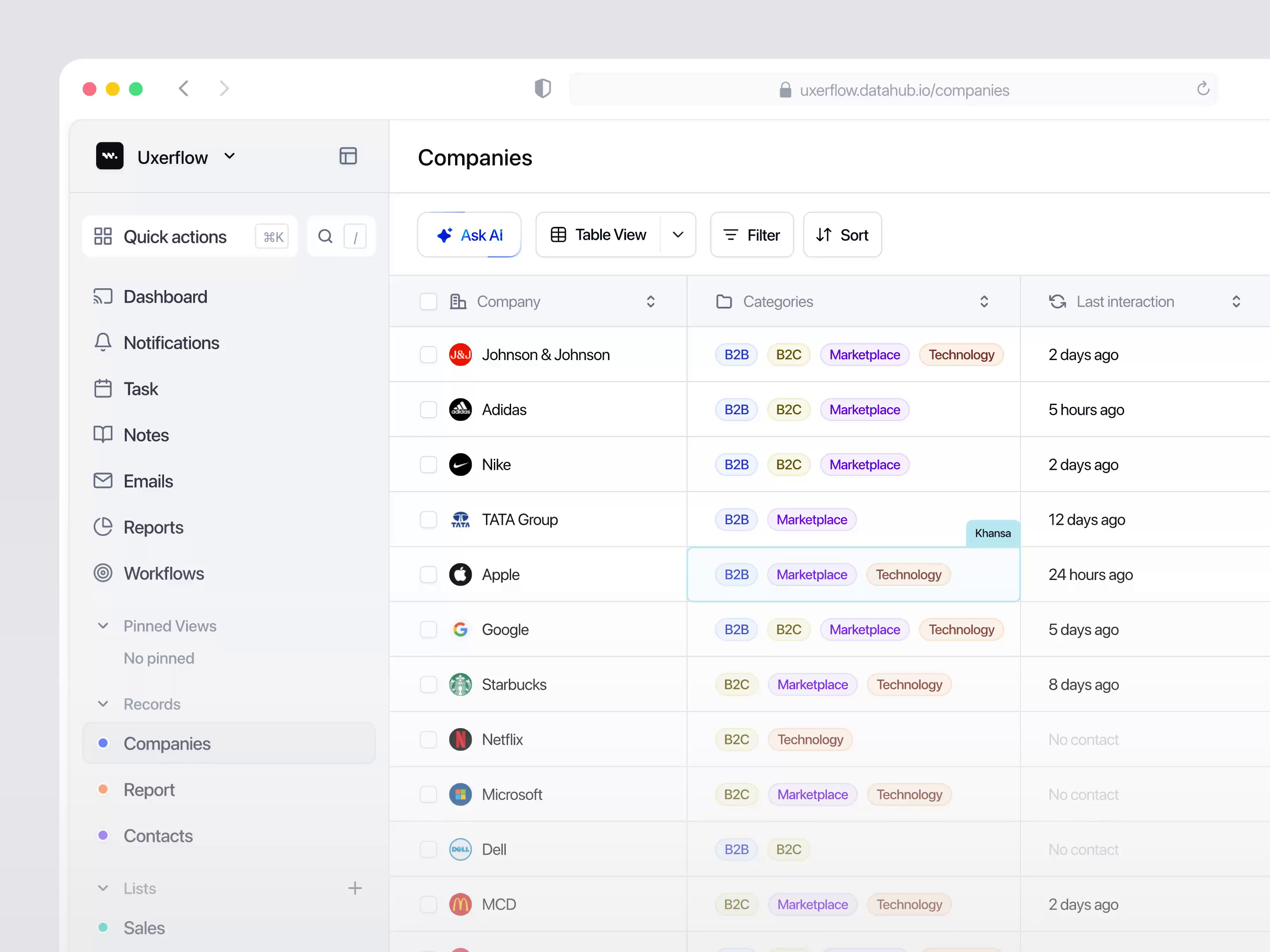1270x952 pixels.
Task: Open Reports in the sidebar
Action: tap(138, 528)
